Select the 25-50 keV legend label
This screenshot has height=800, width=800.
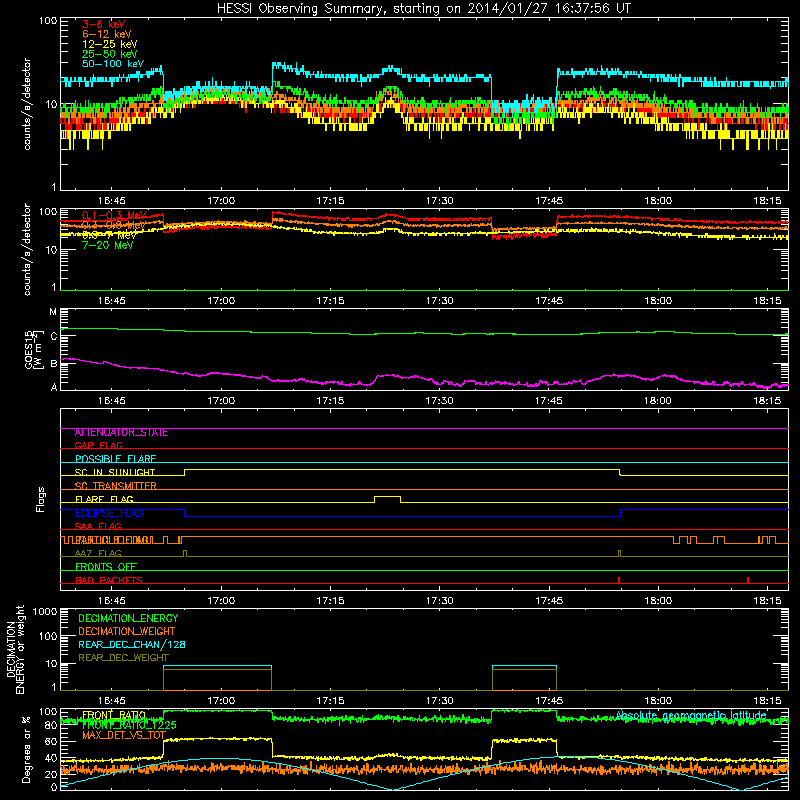(110, 54)
